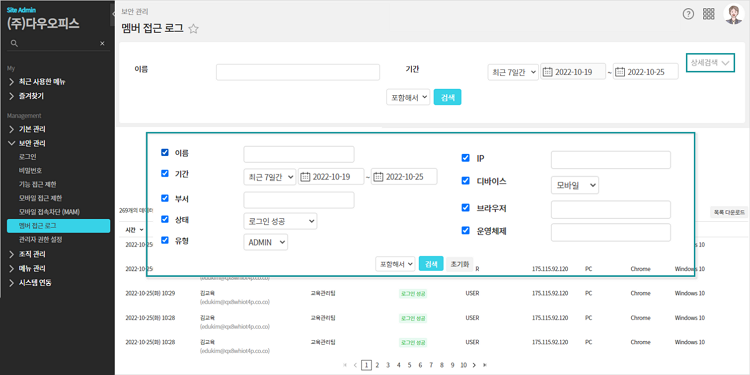Uncheck the IP checkbox
This screenshot has width=750, height=375.
pos(465,158)
